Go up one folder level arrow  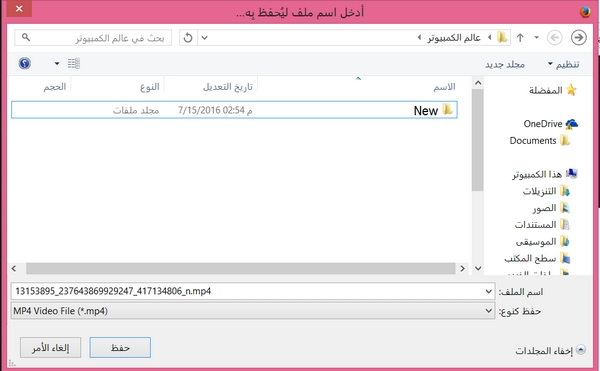520,37
